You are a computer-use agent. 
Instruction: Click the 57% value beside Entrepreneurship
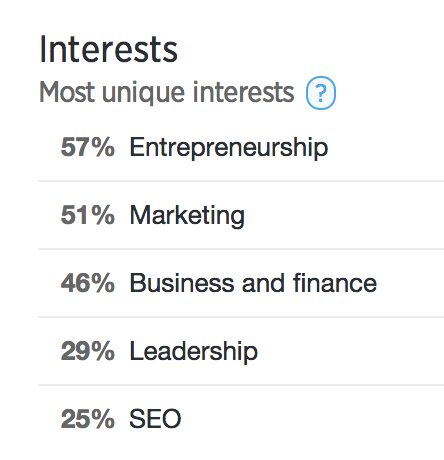tap(88, 147)
